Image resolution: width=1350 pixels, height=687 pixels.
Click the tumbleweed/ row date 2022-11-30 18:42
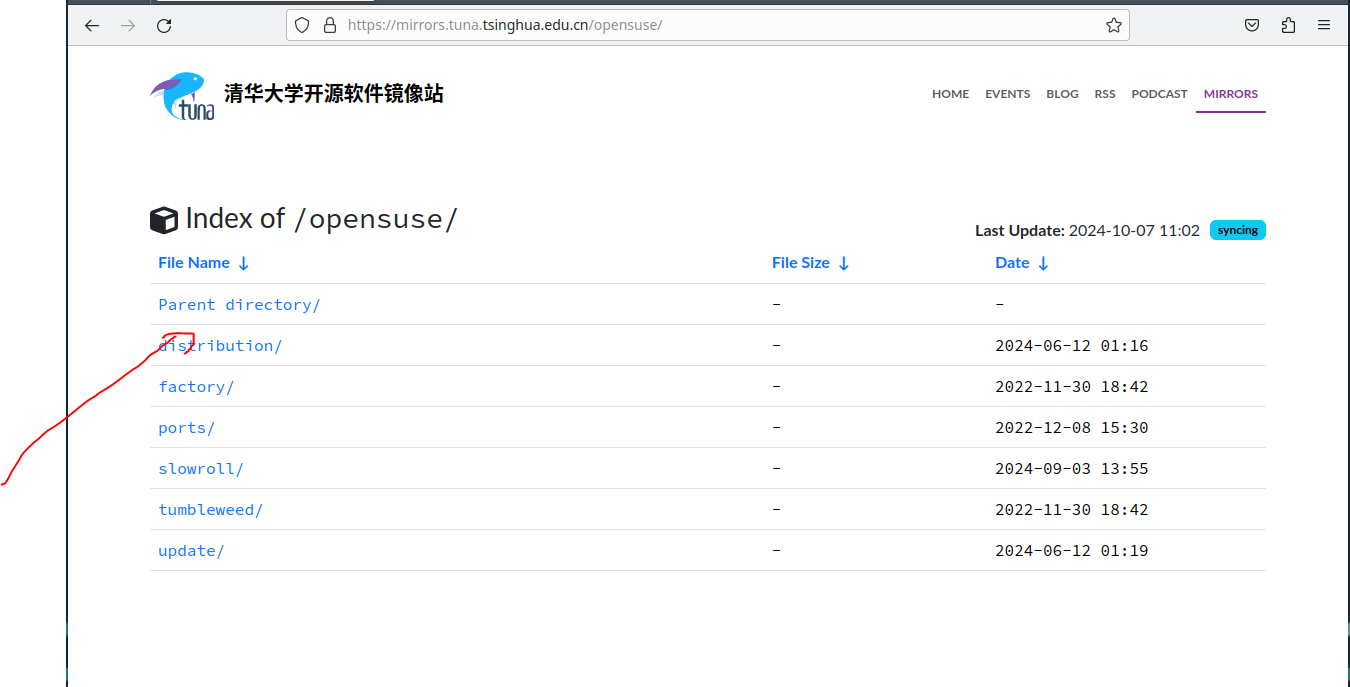1072,510
